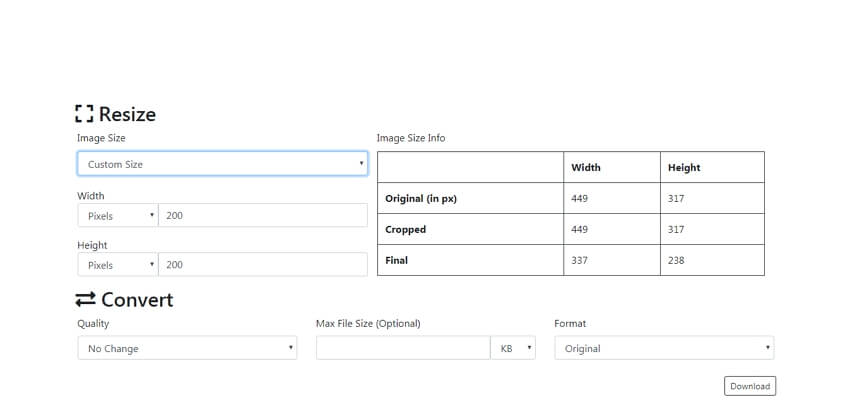Click the Cropped row label
The height and width of the screenshot is (412, 850).
(405, 229)
